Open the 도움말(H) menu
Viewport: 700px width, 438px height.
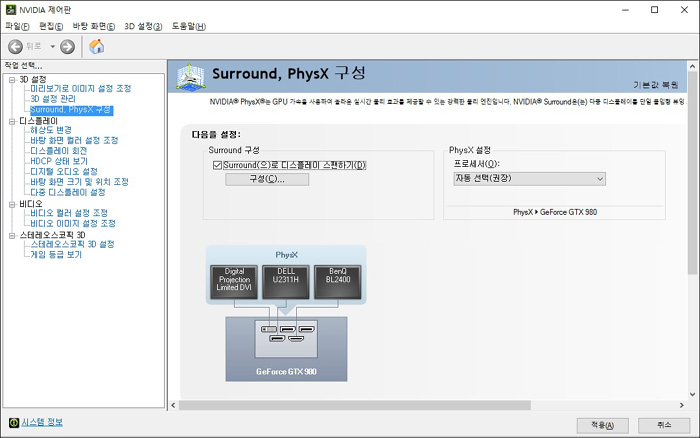(189, 26)
